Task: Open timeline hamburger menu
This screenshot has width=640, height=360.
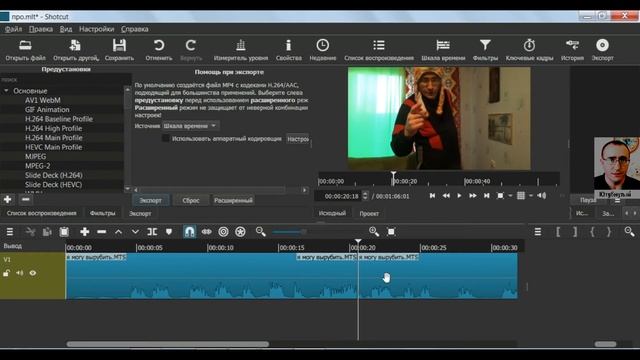Action: tap(10, 232)
